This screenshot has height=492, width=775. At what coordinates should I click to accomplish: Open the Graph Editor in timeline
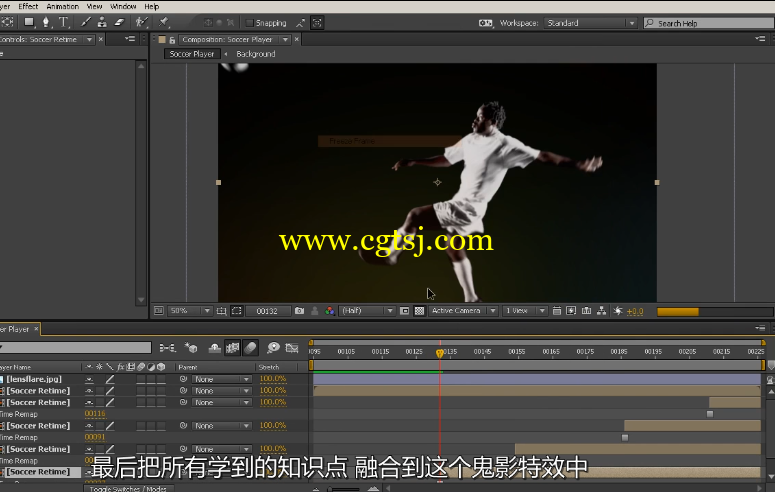(x=292, y=348)
